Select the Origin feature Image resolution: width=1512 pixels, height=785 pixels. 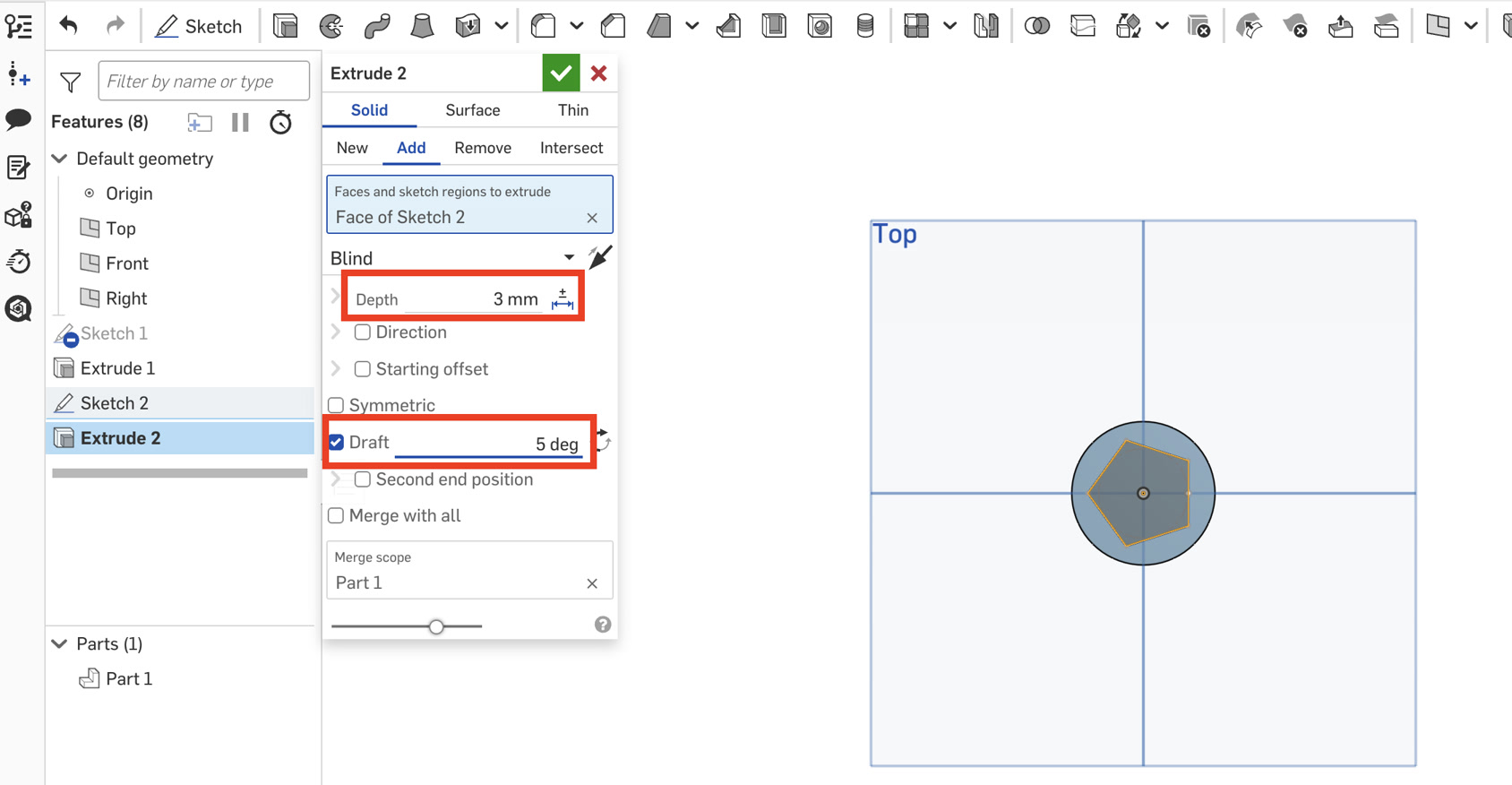point(129,194)
